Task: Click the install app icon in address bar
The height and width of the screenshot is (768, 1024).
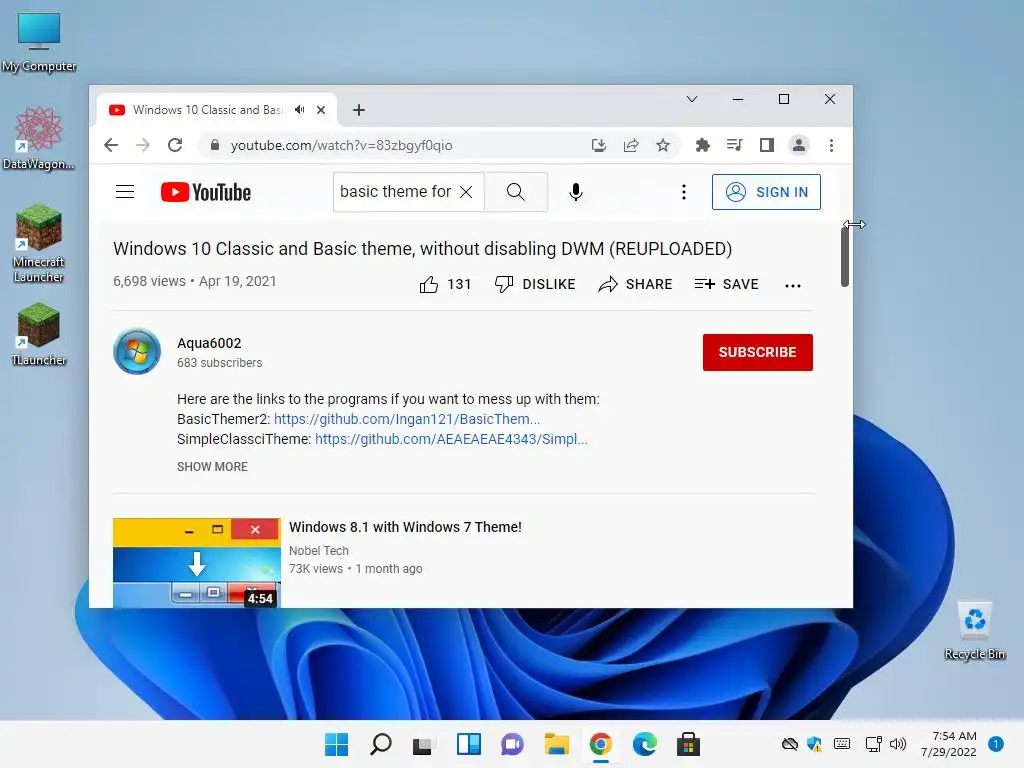Action: tap(599, 145)
